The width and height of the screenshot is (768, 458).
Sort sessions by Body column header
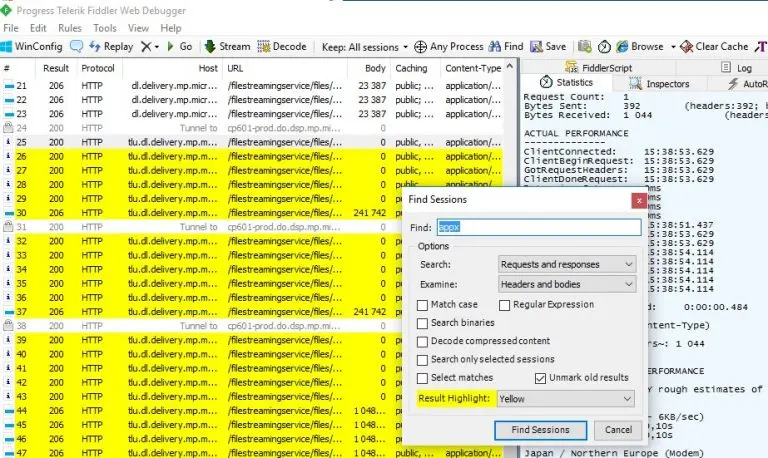[369, 68]
